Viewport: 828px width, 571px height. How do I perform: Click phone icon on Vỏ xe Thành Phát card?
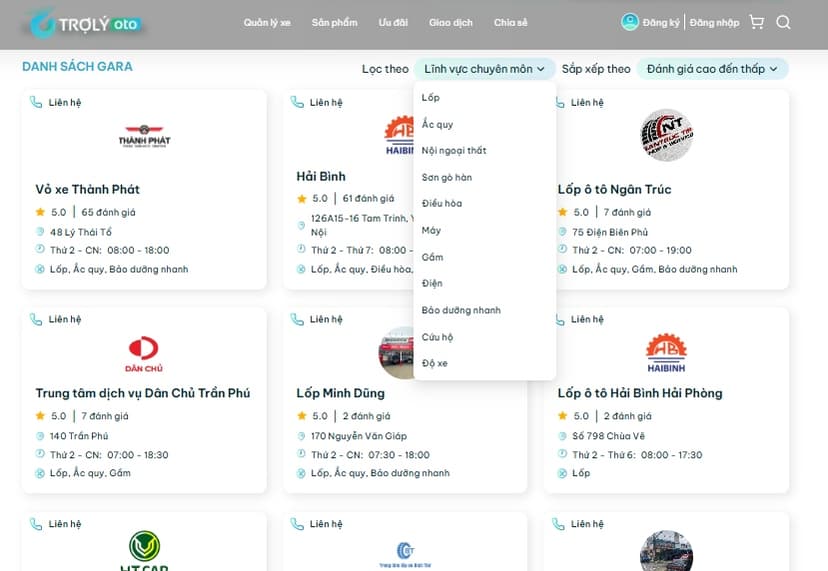(x=35, y=102)
